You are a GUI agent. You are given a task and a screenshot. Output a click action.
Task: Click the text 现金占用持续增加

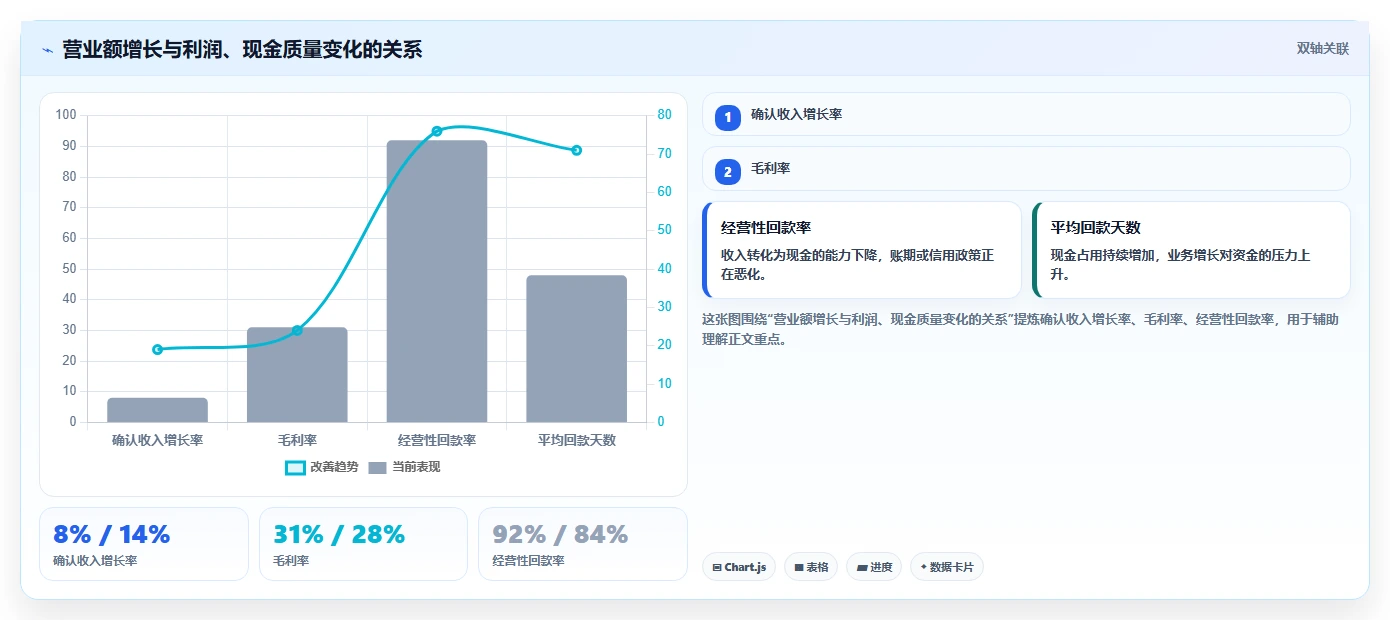[x=1103, y=256]
